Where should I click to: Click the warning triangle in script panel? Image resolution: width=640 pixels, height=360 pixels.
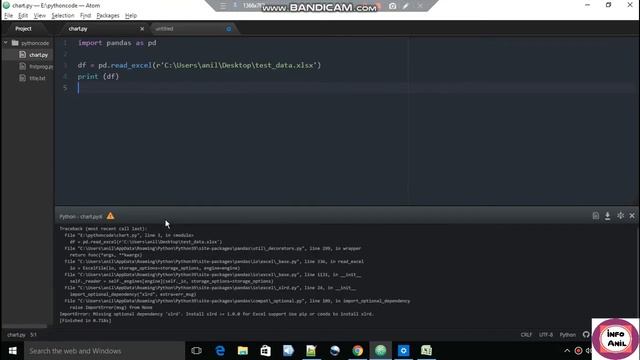pyautogui.click(x=110, y=216)
